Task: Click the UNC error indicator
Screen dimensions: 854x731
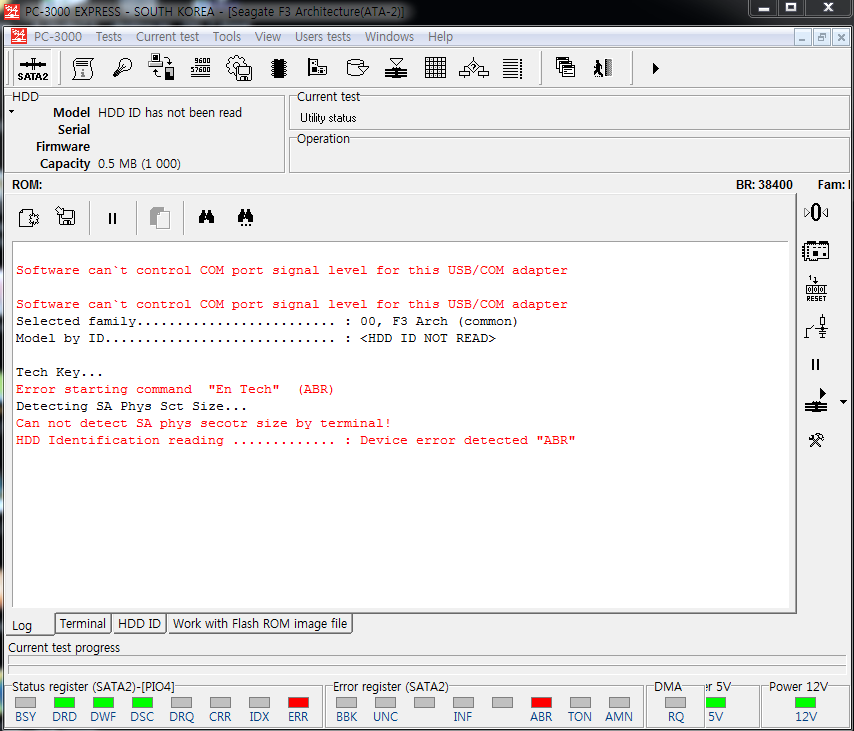Action: tap(385, 703)
